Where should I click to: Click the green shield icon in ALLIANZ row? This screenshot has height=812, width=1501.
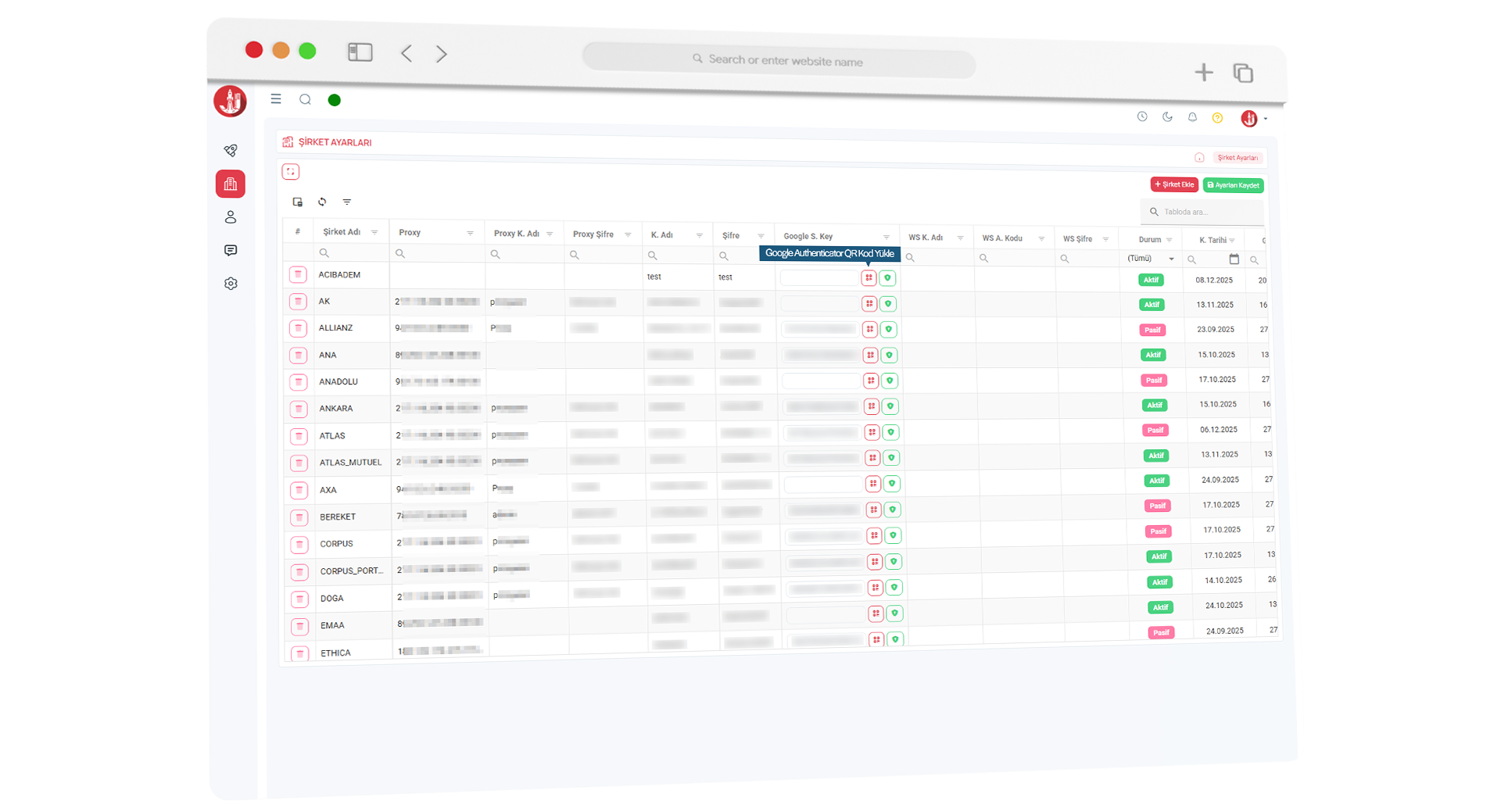click(x=889, y=330)
